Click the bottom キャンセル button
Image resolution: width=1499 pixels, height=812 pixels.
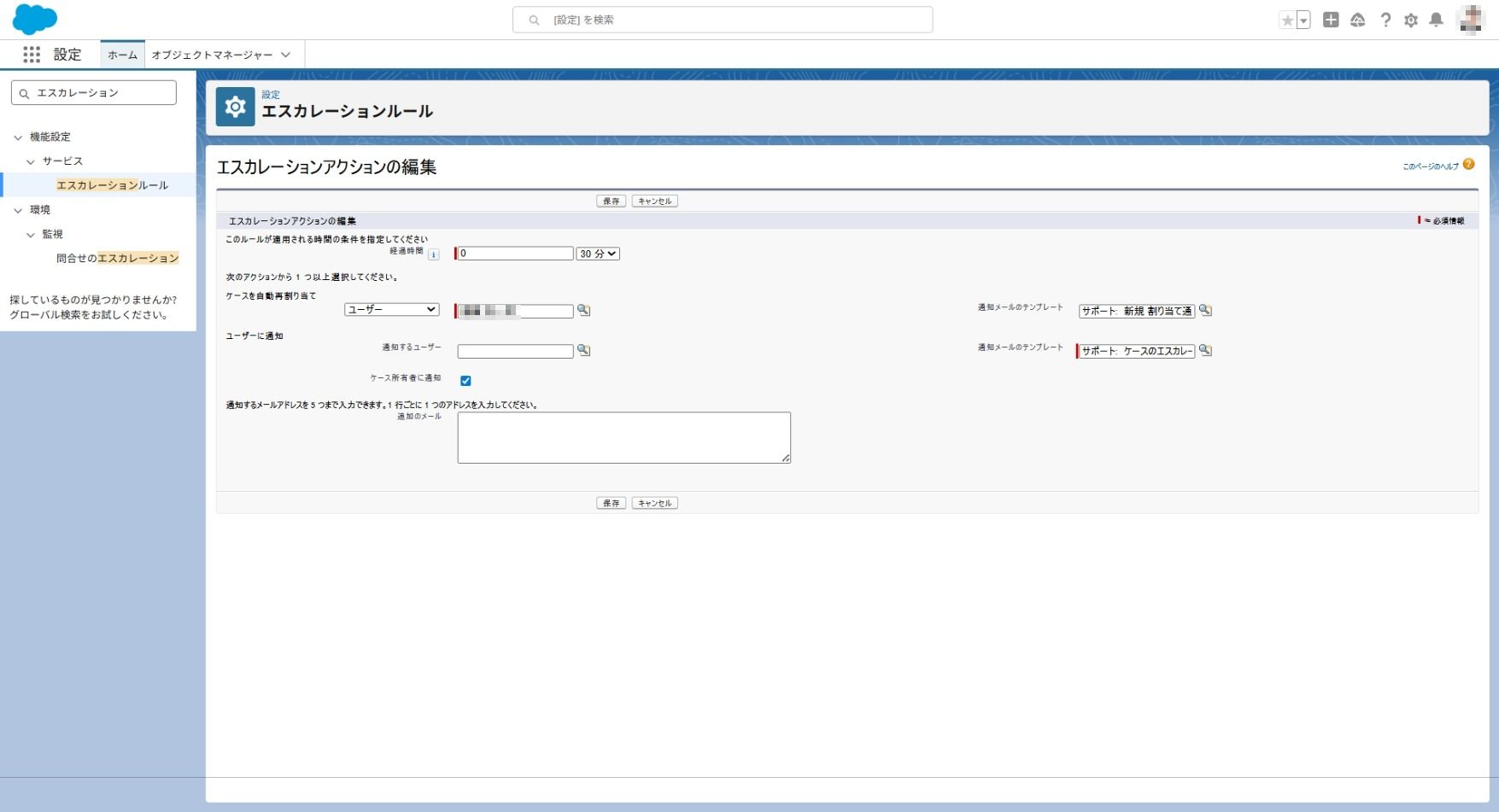[654, 504]
